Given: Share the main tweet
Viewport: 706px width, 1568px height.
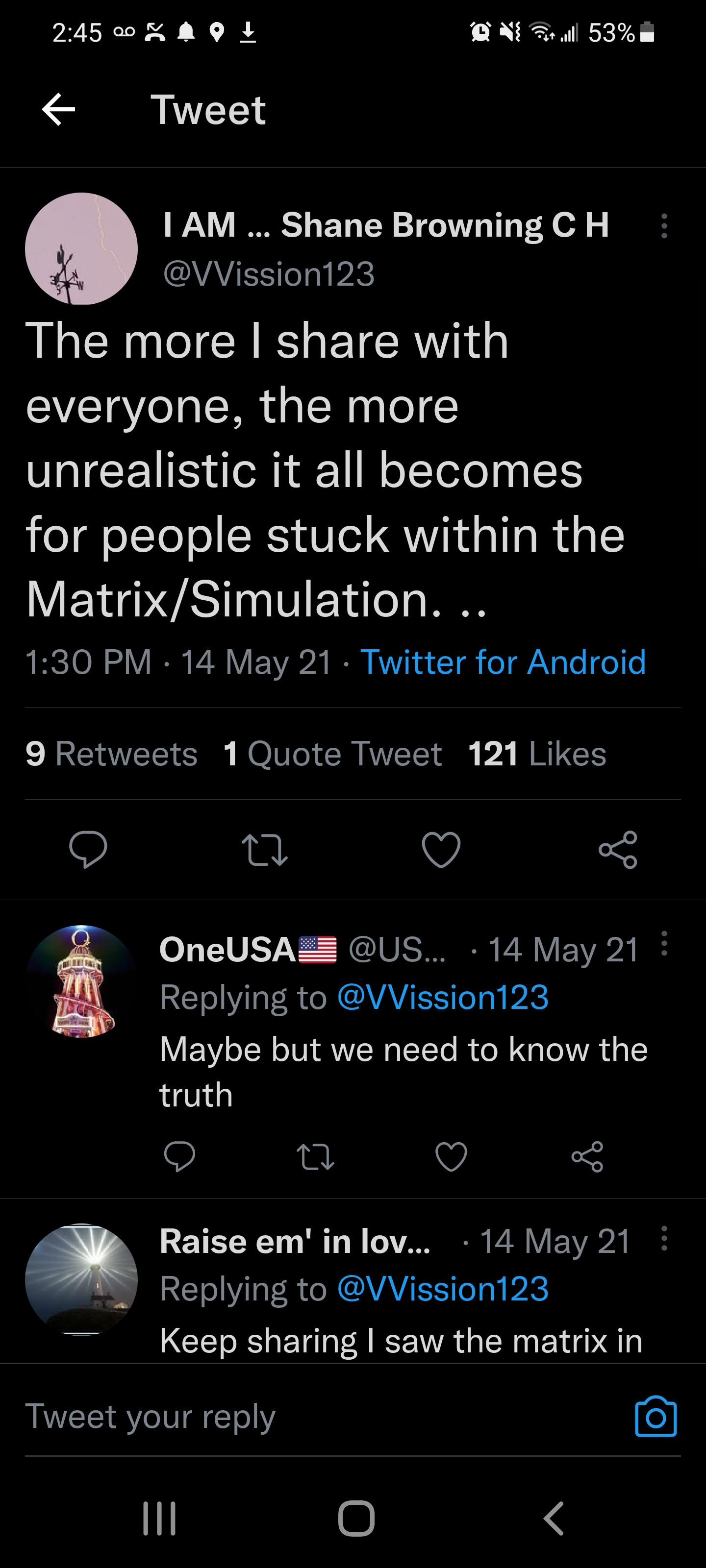Looking at the screenshot, I should (x=618, y=849).
